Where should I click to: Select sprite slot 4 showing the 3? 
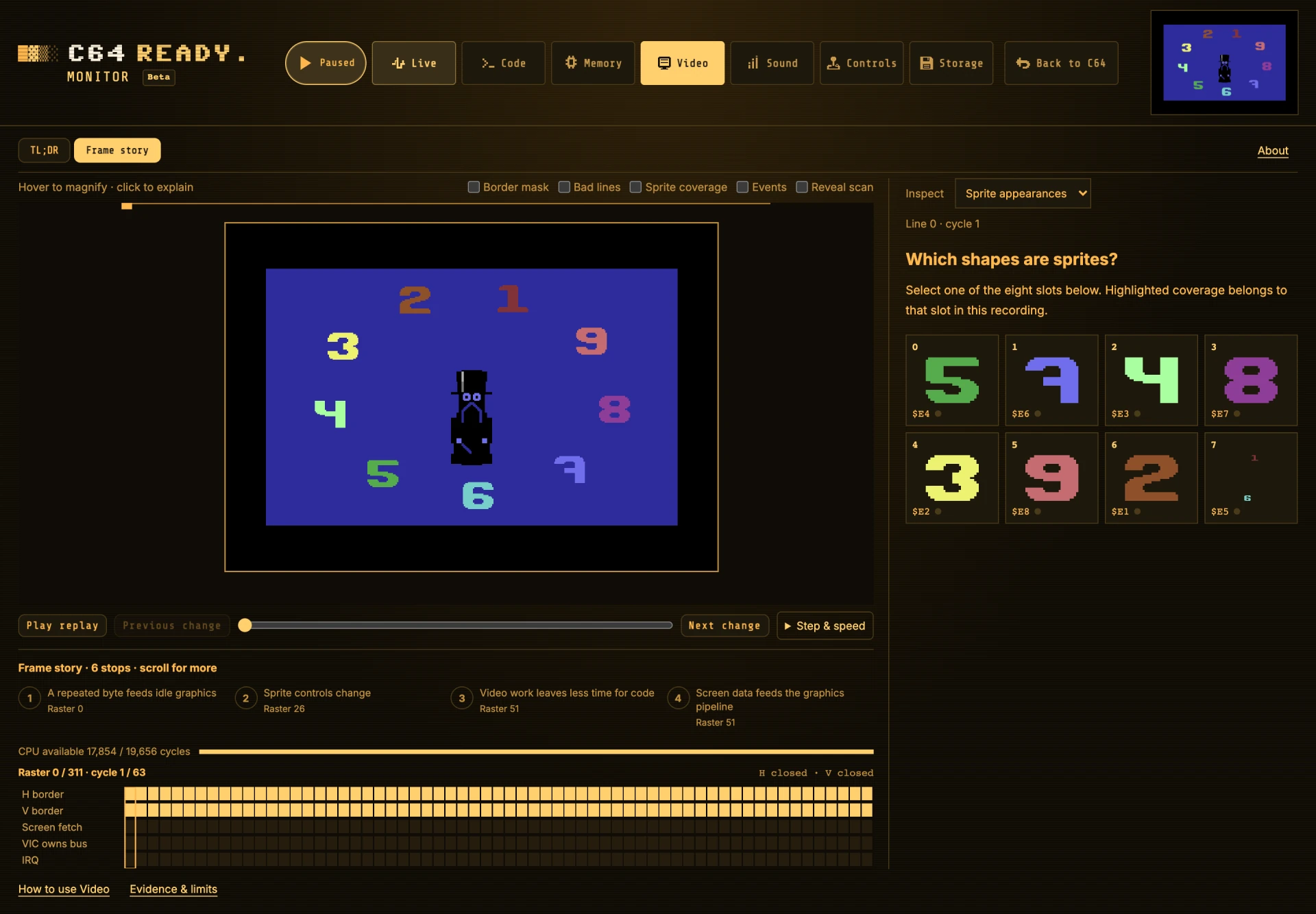[952, 478]
